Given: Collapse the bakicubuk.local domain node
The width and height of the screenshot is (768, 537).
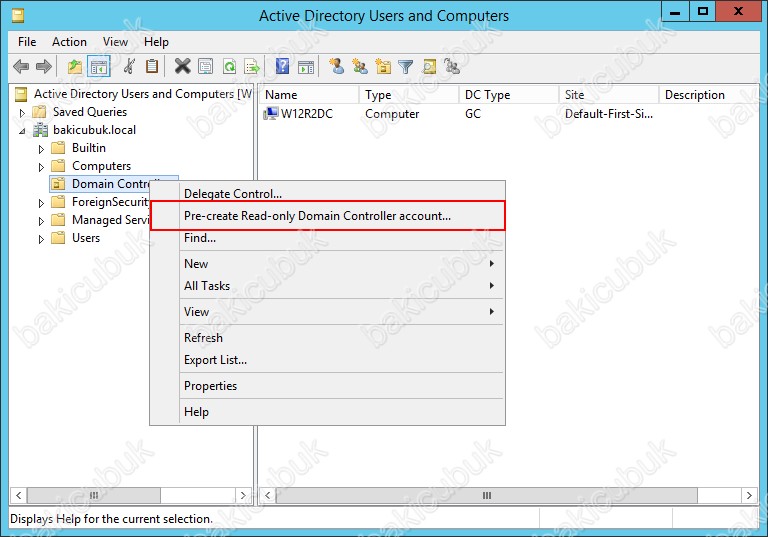Looking at the screenshot, I should 23,131.
